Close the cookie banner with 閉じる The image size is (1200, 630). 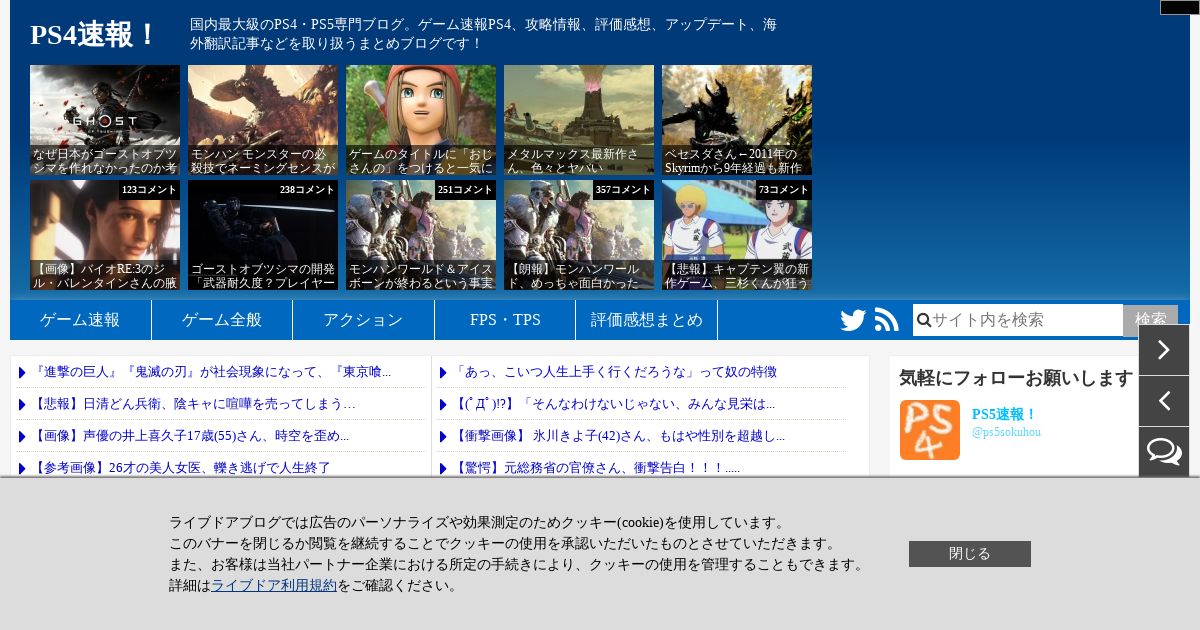(x=970, y=554)
